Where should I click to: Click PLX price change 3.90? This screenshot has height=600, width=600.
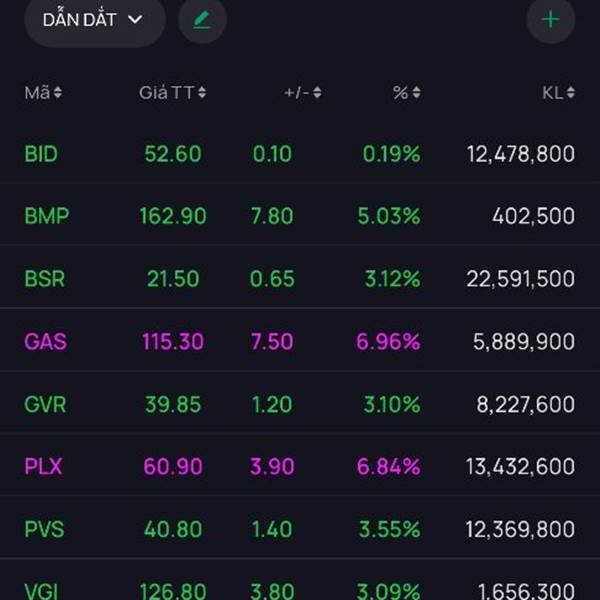272,467
